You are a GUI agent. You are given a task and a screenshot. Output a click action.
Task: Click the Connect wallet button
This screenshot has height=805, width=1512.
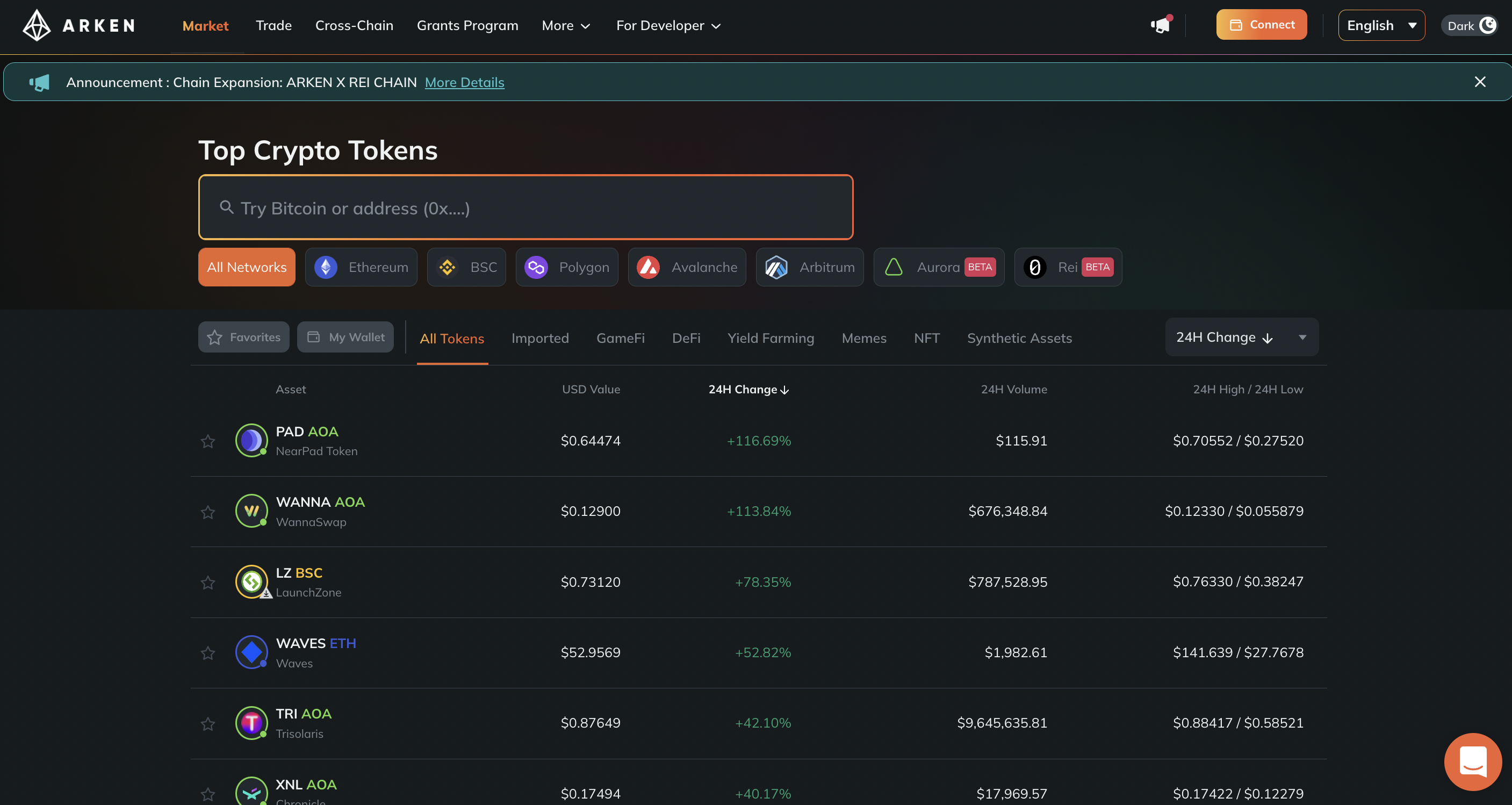pos(1262,25)
